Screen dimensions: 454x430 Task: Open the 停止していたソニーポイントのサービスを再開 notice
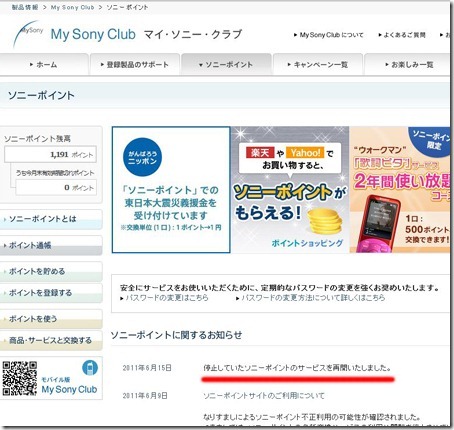297,368
